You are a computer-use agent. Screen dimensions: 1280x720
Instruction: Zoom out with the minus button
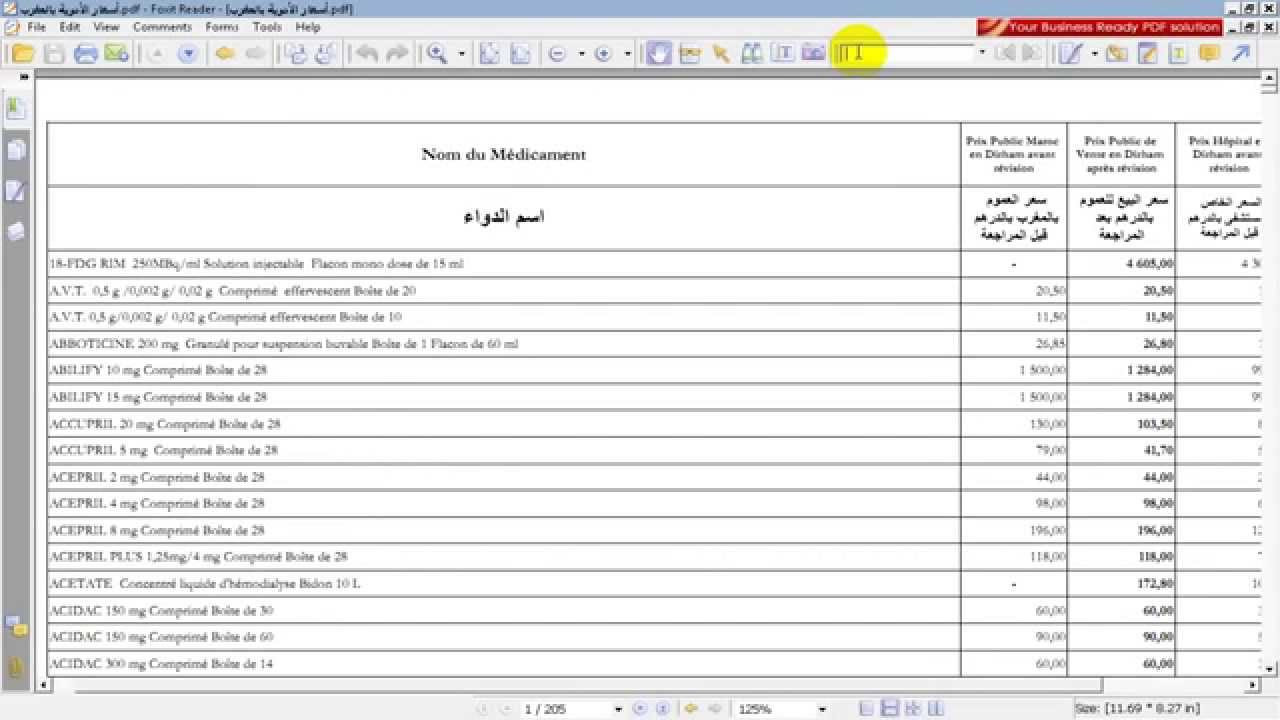coord(558,54)
